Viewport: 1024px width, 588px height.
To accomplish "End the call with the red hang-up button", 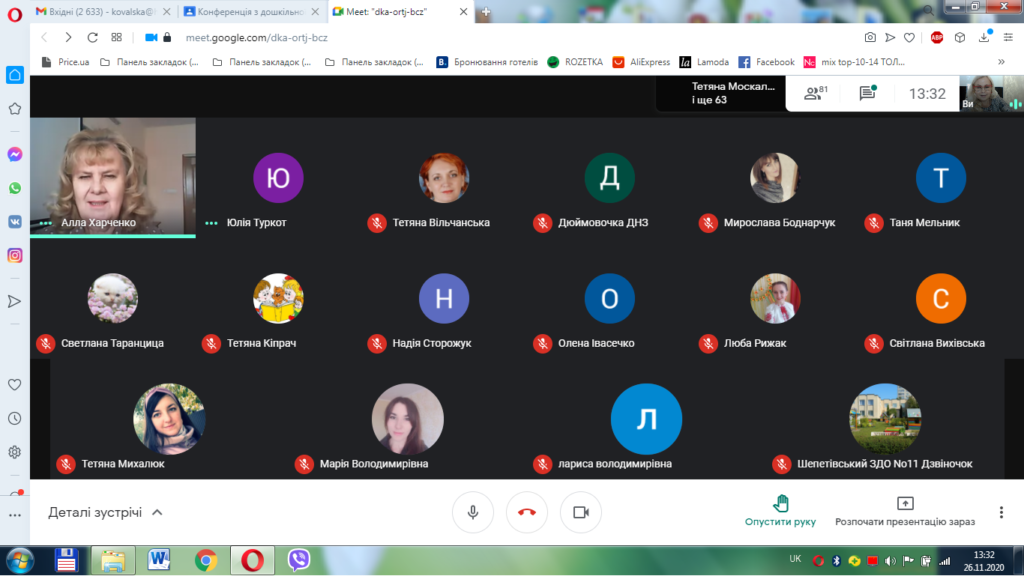I will [x=526, y=512].
